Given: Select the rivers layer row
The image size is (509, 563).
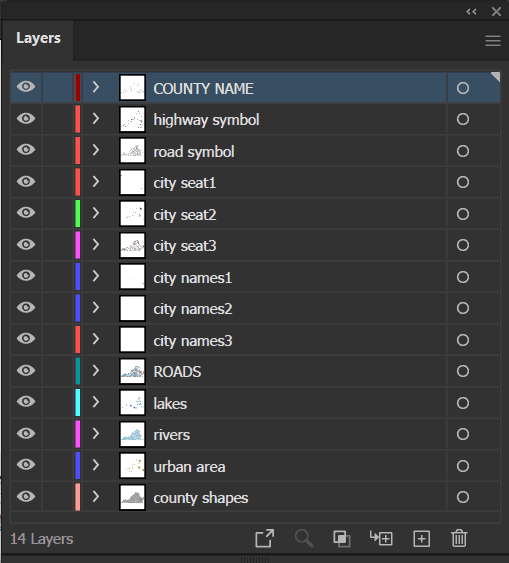Looking at the screenshot, I should tap(255, 434).
